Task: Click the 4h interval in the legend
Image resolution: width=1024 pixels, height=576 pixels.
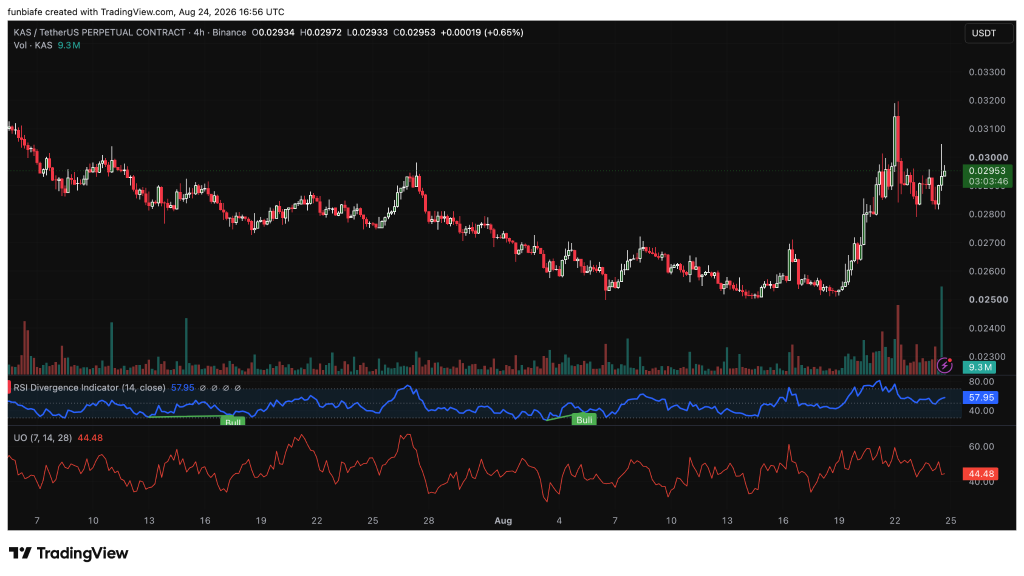Action: click(x=199, y=32)
